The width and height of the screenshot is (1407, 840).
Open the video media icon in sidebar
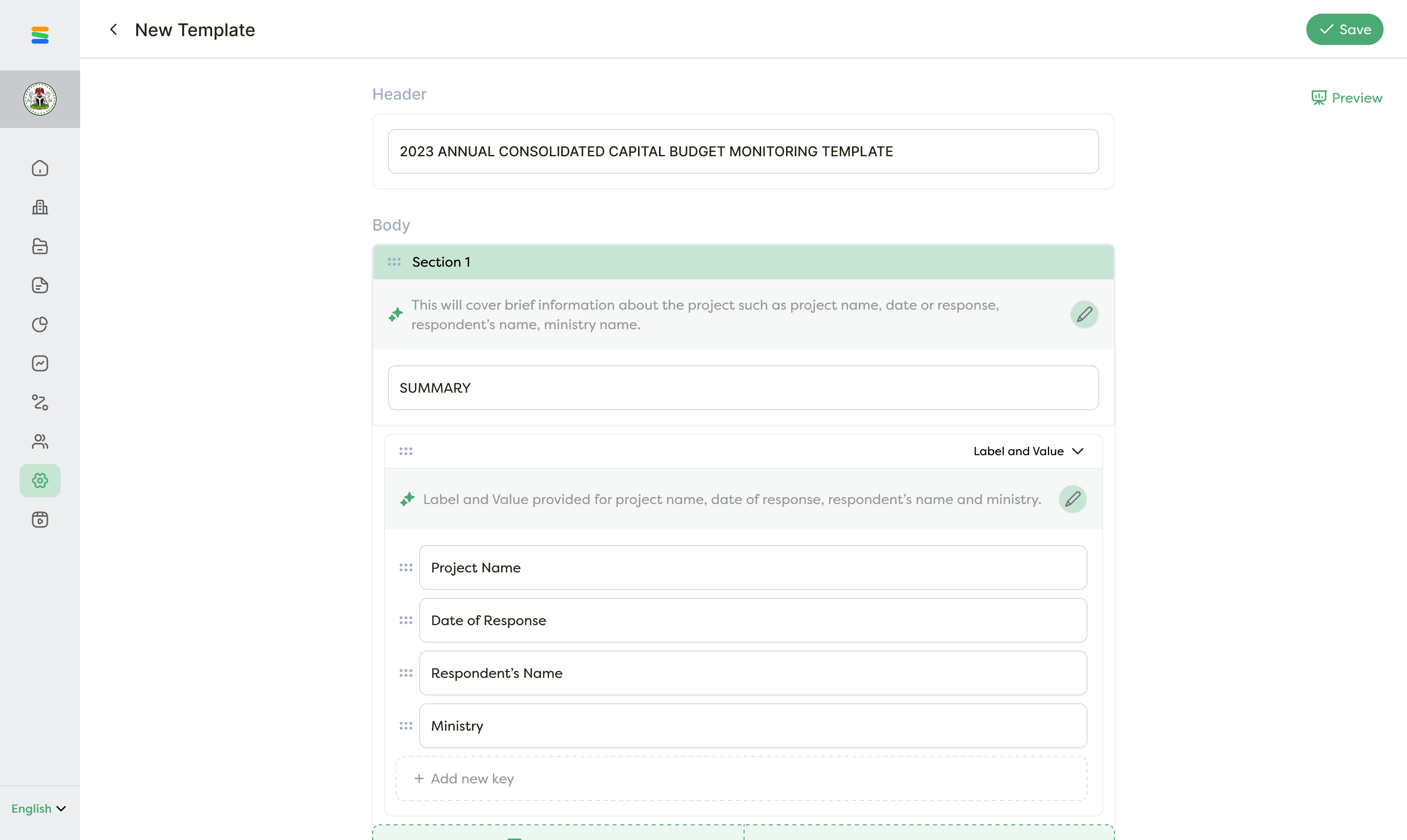pos(40,520)
